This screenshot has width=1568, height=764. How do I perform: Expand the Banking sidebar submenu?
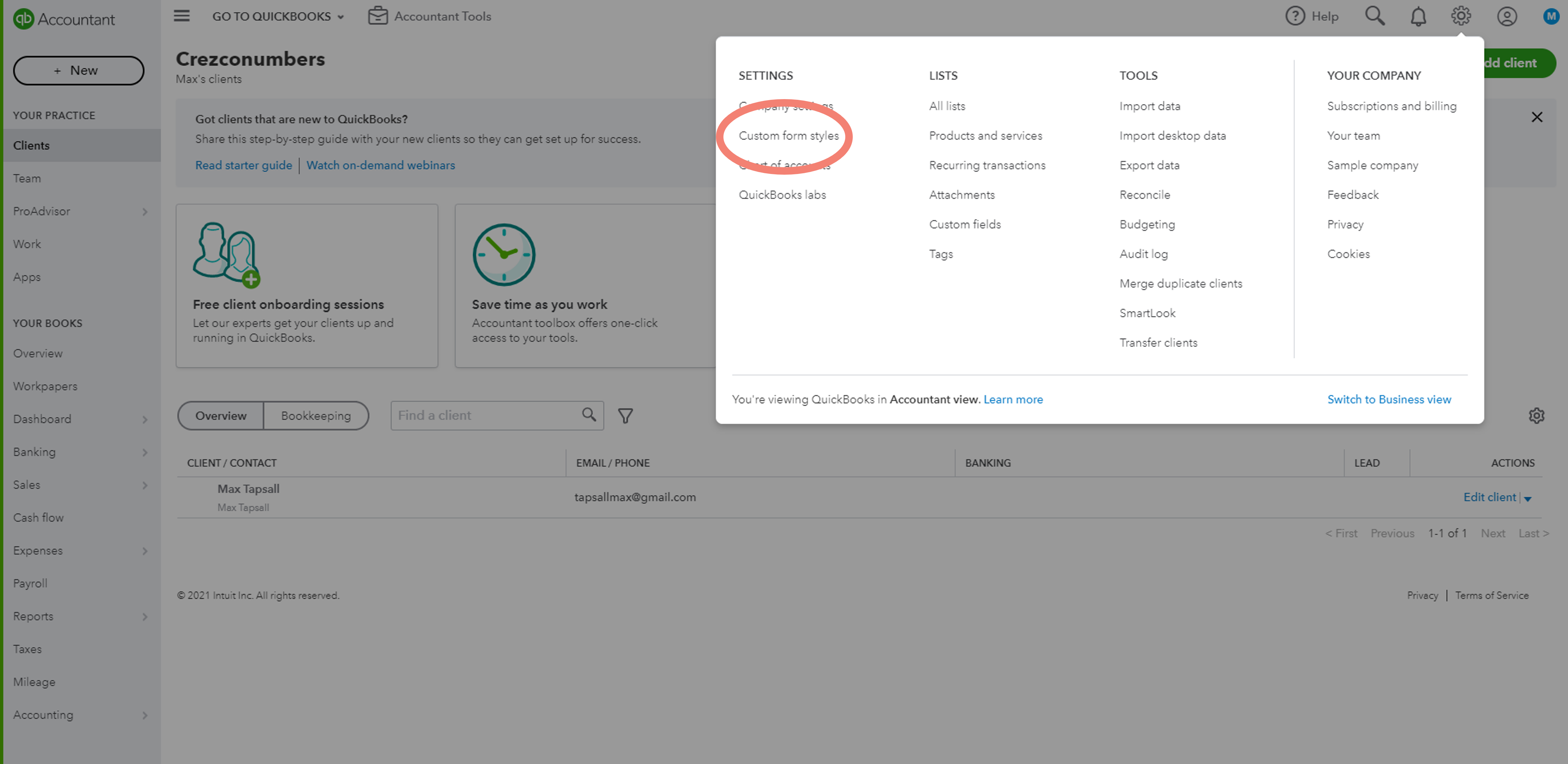[x=145, y=452]
